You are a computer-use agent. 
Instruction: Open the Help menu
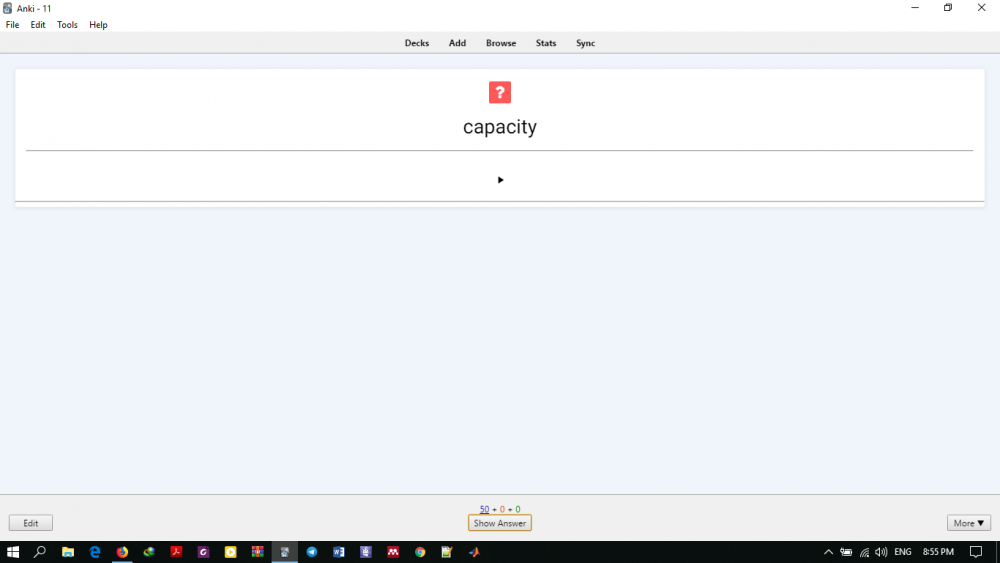coord(98,25)
